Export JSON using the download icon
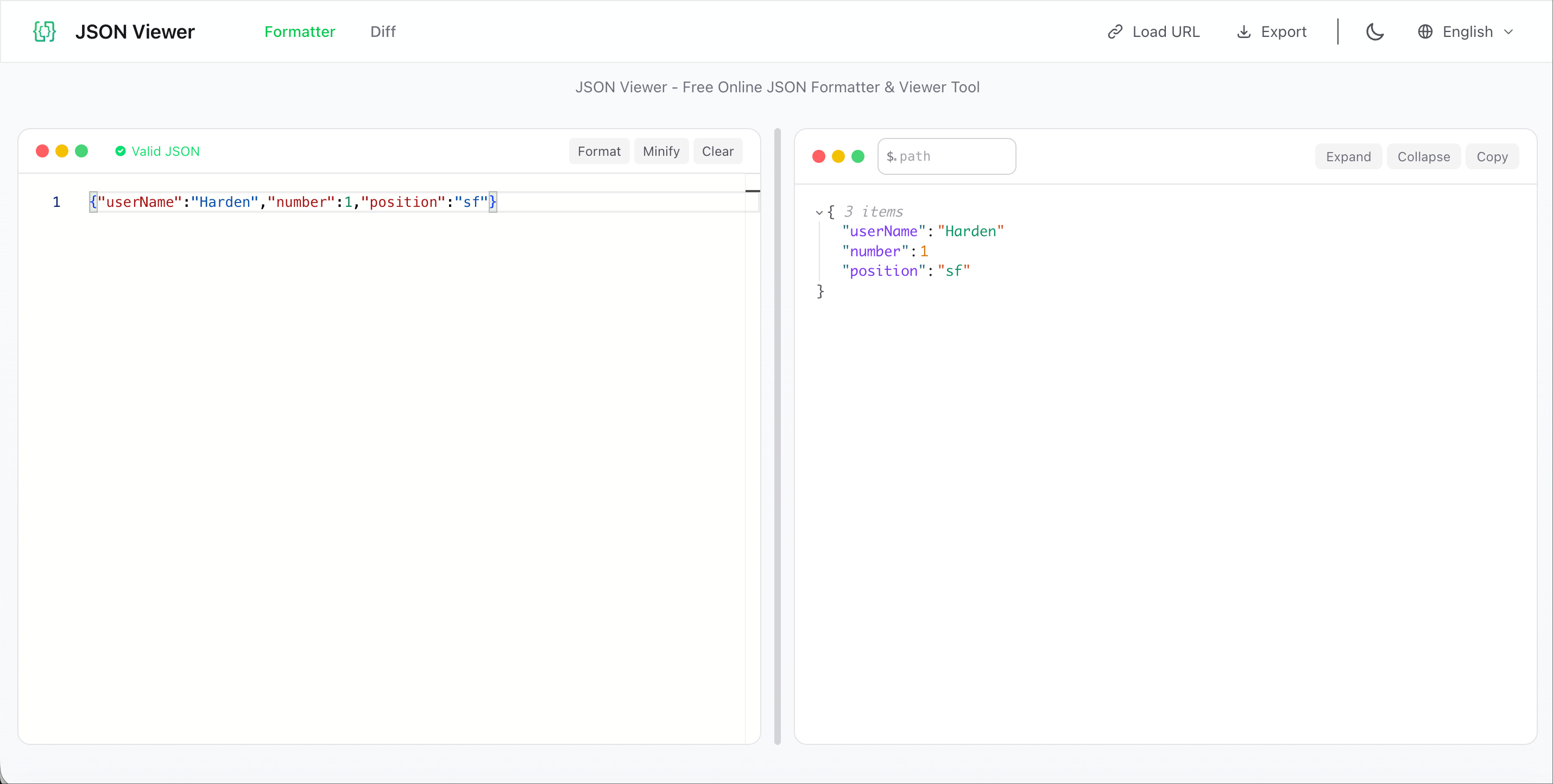 pos(1243,31)
